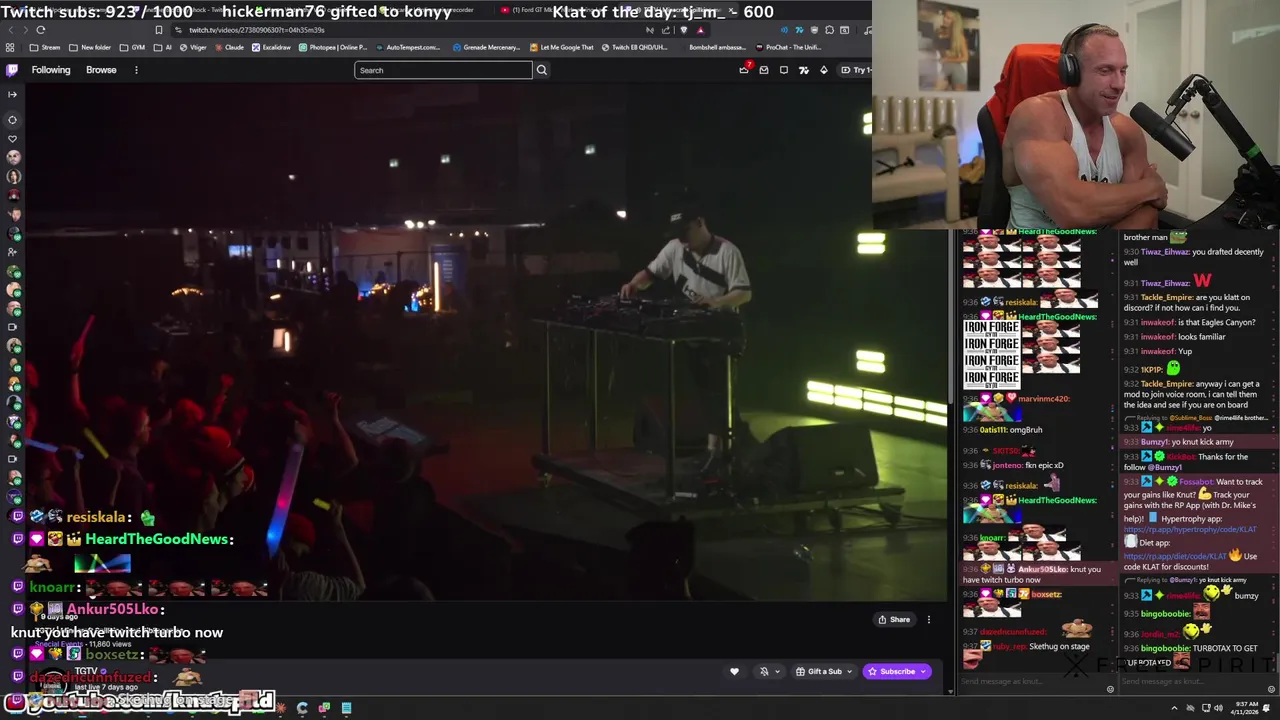This screenshot has height=720, width=1280.
Task: Open the browser apps grid icon
Action: coord(10,47)
